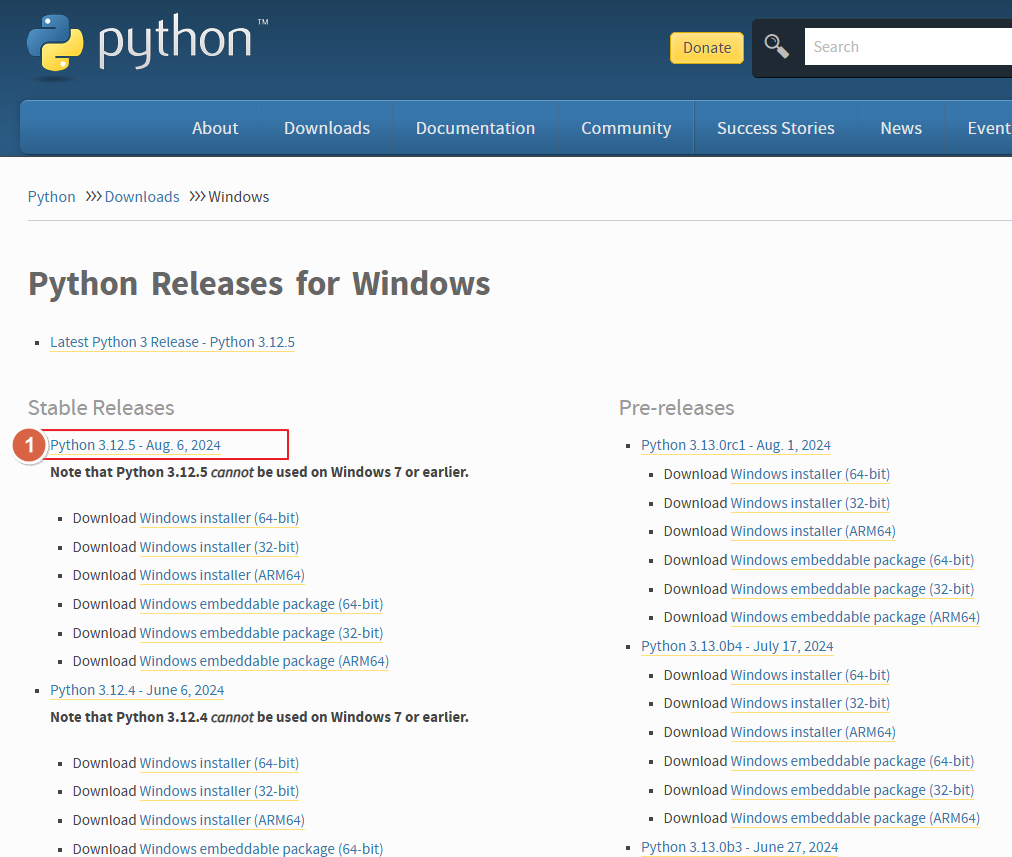Download 3.13.0rc1 embeddable package (32-bit)
The width and height of the screenshot is (1012, 857).
(x=852, y=589)
